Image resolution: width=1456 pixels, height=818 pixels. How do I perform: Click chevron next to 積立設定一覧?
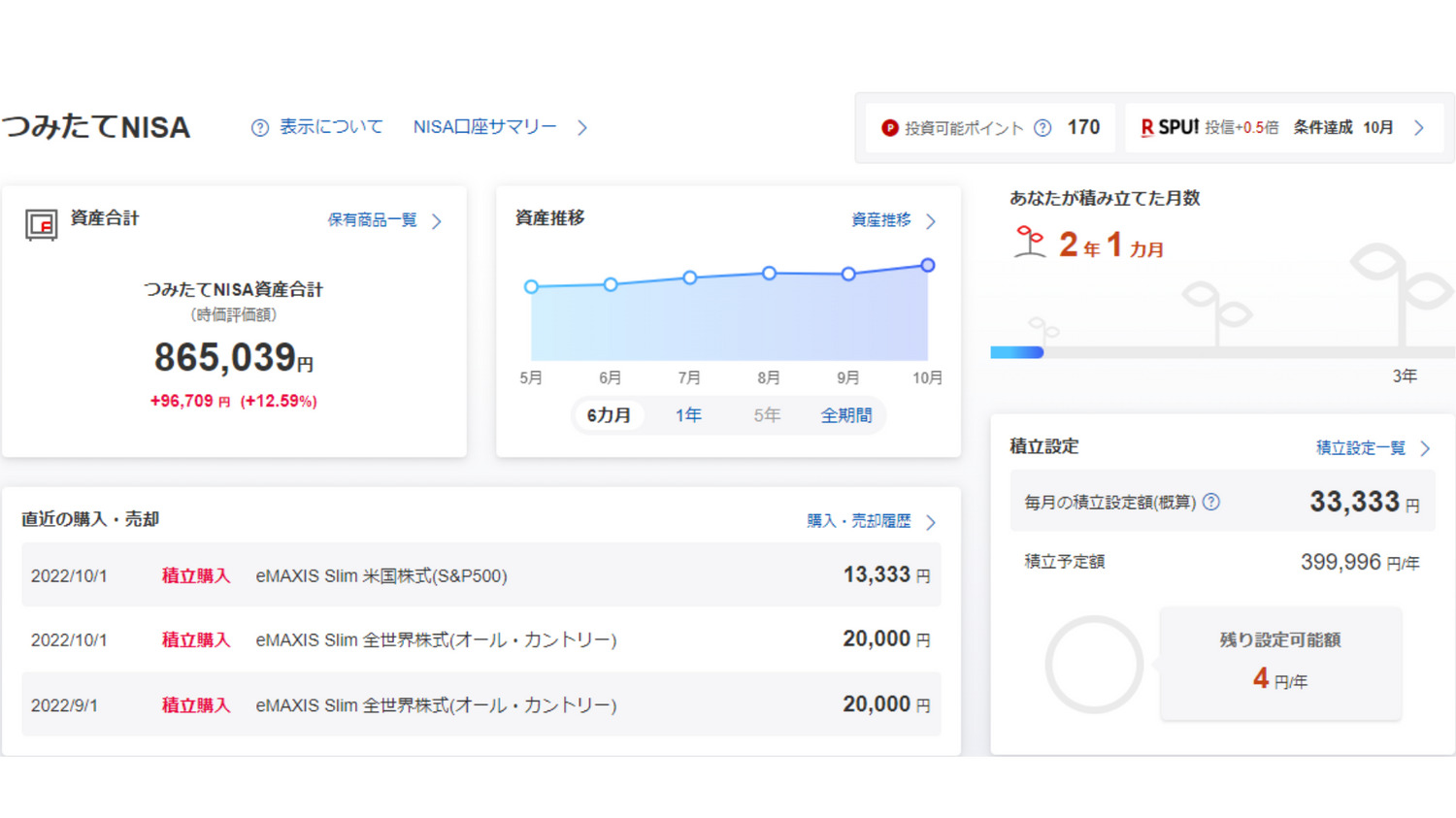tap(1426, 448)
